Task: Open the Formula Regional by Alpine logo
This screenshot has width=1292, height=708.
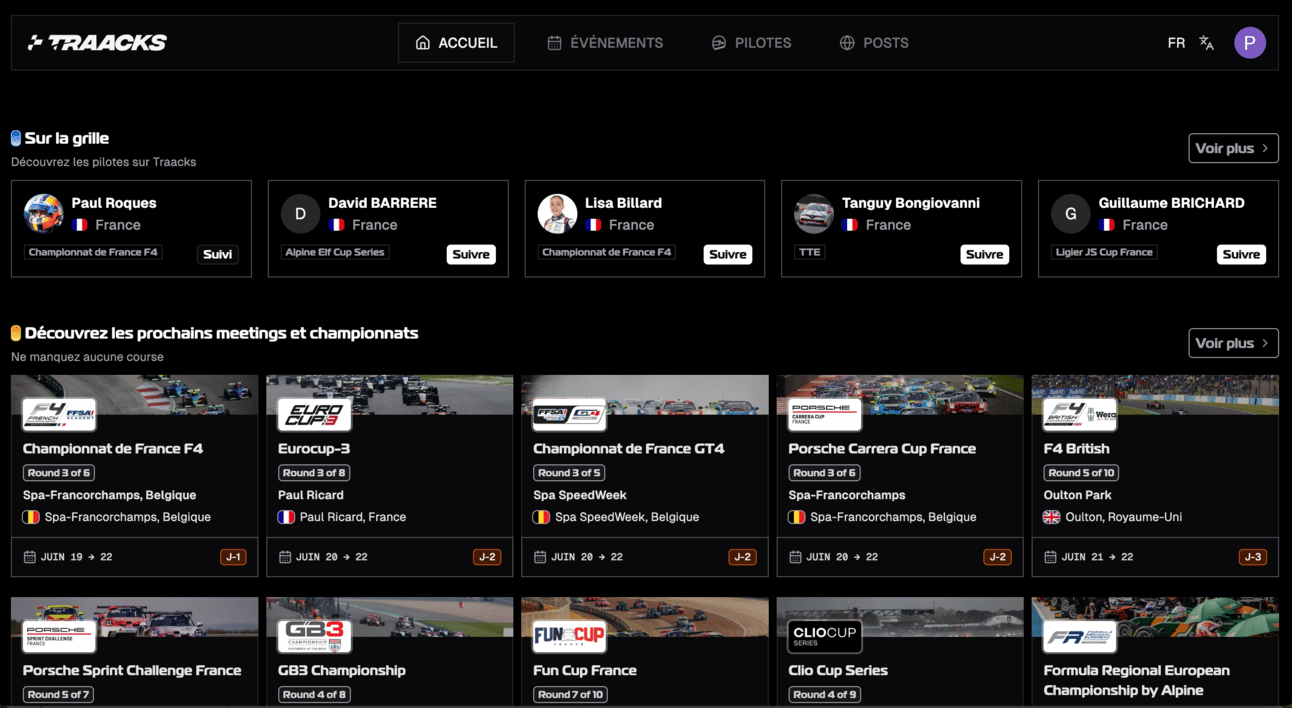Action: point(1080,636)
